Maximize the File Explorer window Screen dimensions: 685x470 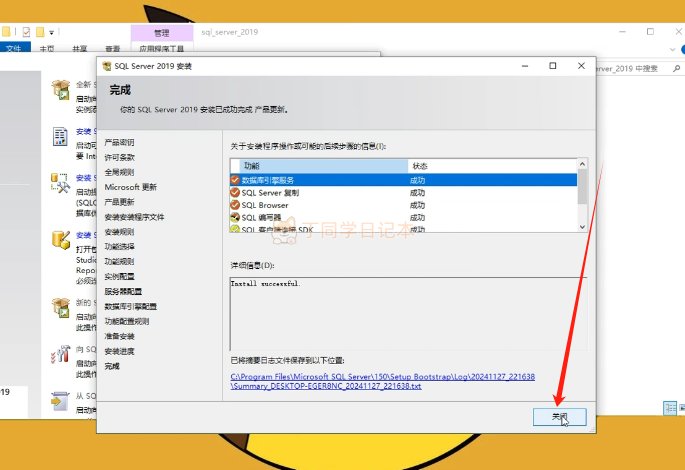(650, 31)
